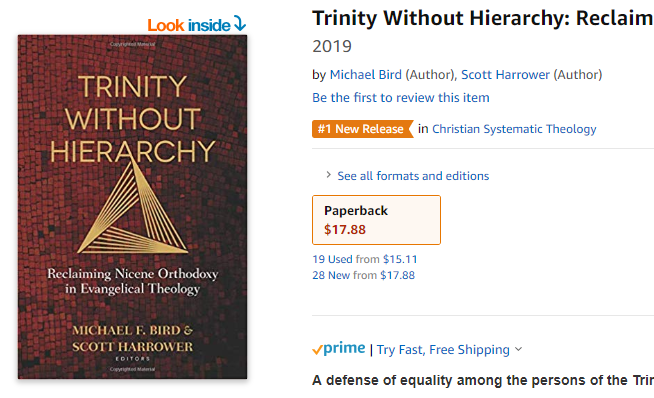Click the book title heading

pyautogui.click(x=483, y=18)
